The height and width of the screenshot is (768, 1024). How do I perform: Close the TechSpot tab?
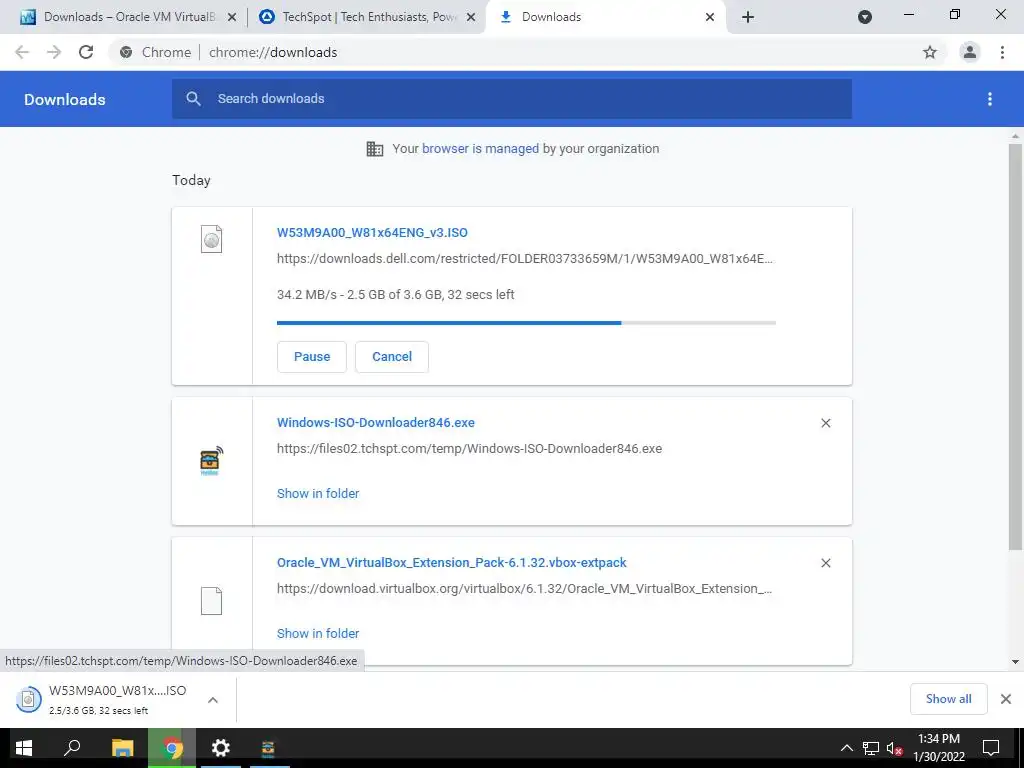[x=471, y=17]
